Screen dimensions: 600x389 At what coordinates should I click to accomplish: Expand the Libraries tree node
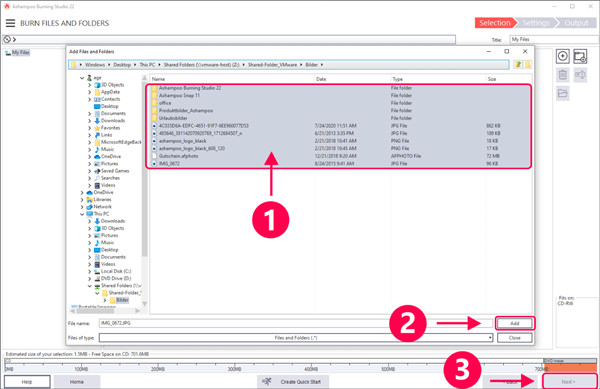point(82,200)
